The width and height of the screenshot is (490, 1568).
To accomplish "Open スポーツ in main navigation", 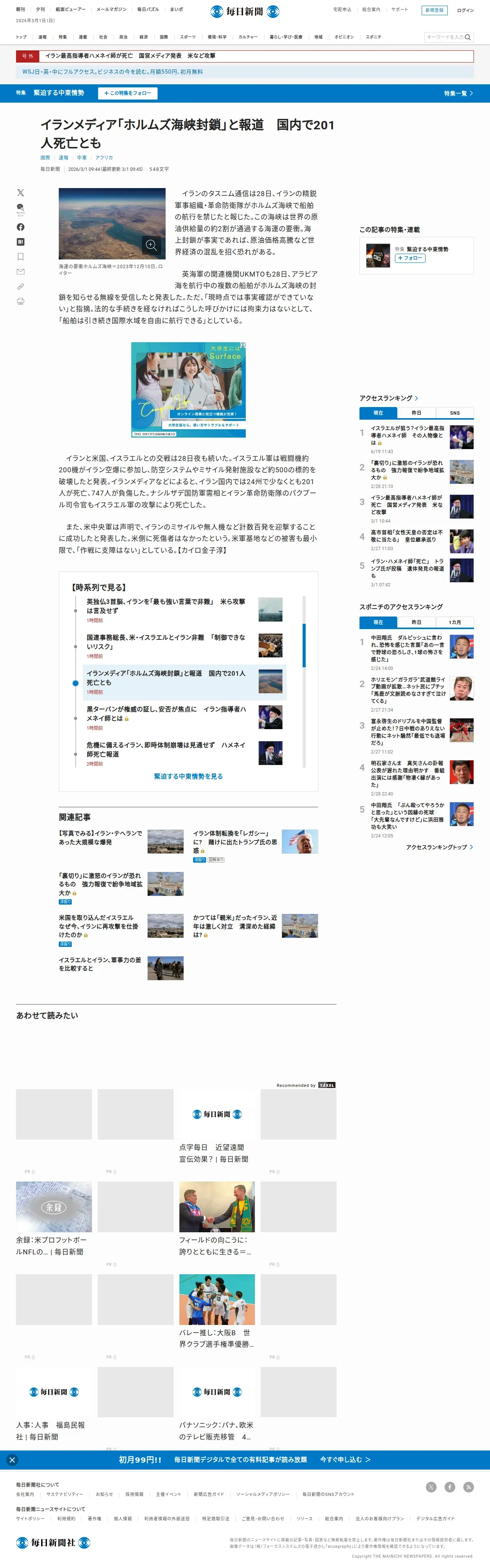I will click(x=188, y=37).
